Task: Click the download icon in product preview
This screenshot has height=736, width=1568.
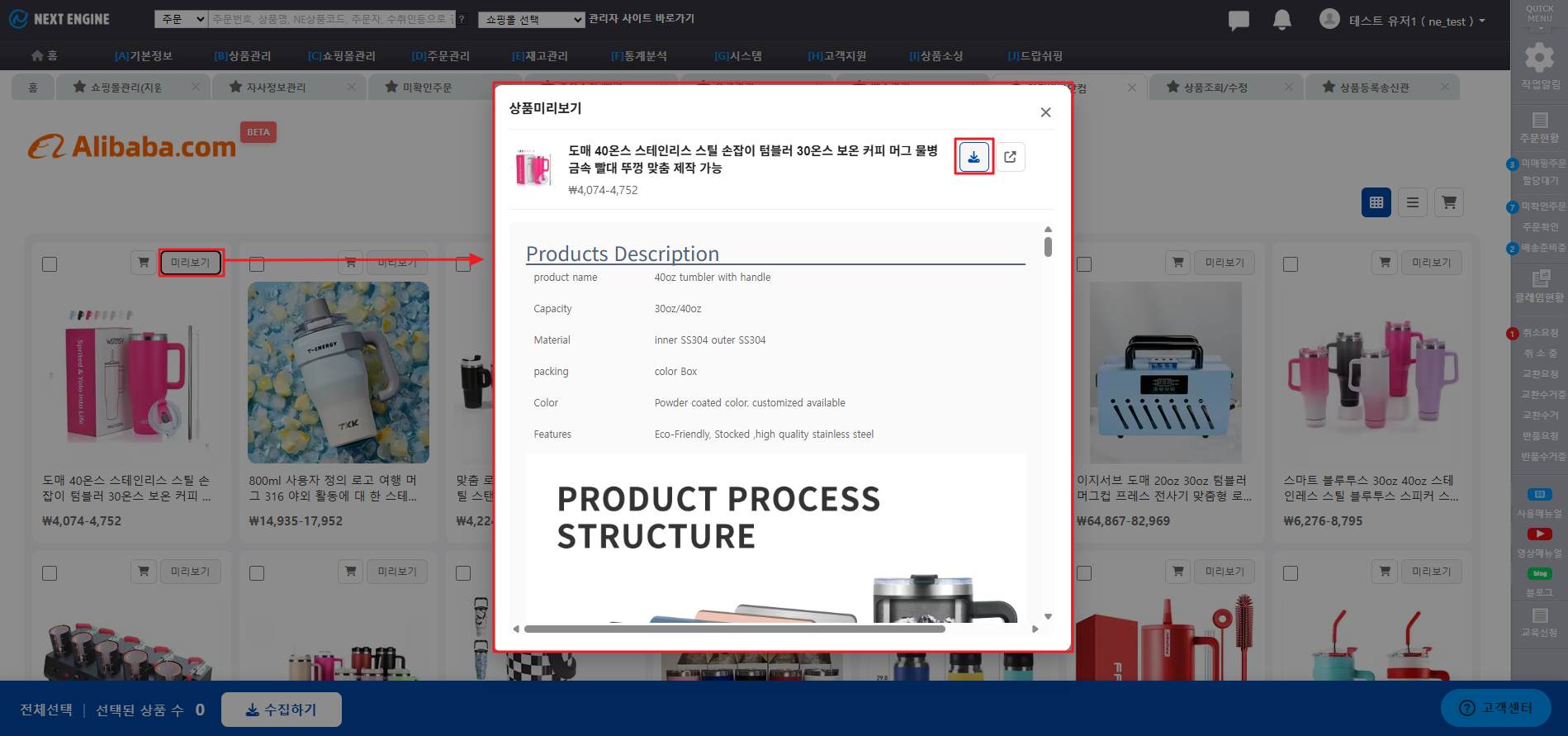Action: point(973,157)
